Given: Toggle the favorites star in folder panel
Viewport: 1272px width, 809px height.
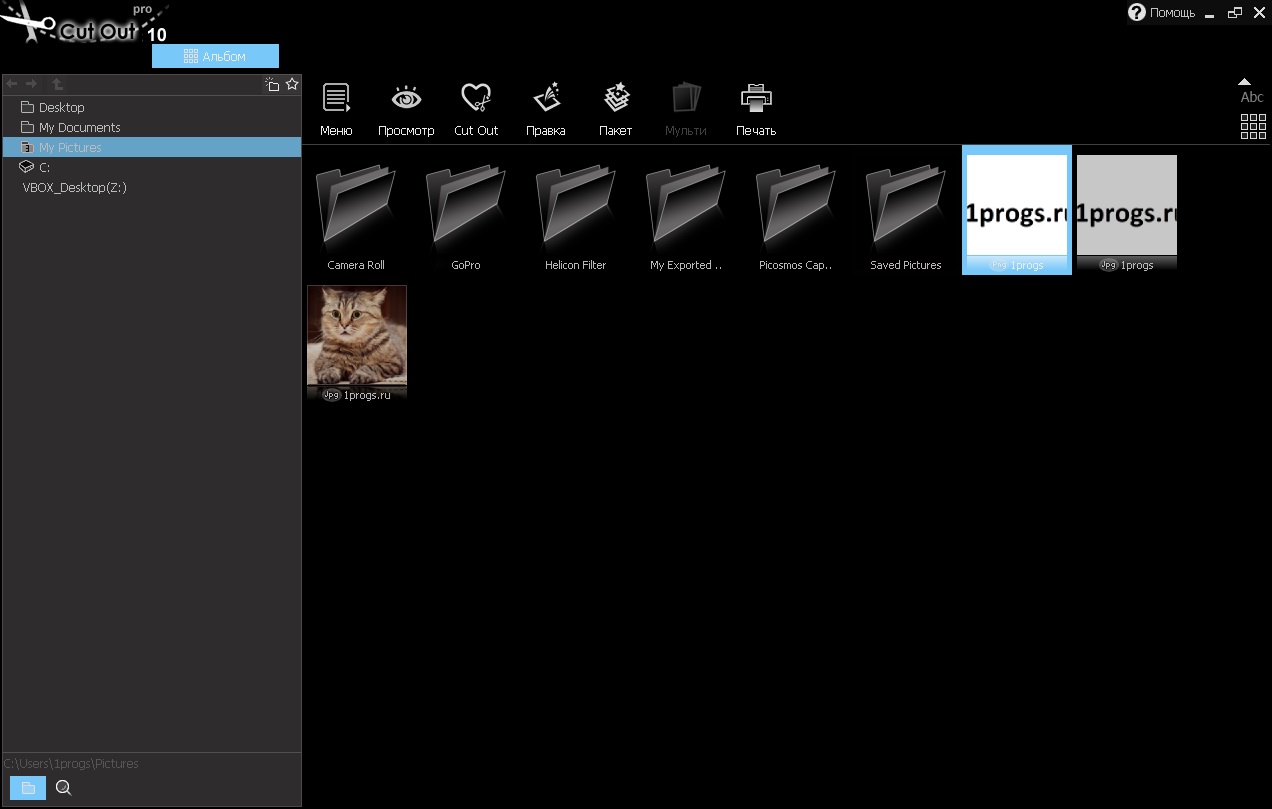Looking at the screenshot, I should tap(292, 84).
